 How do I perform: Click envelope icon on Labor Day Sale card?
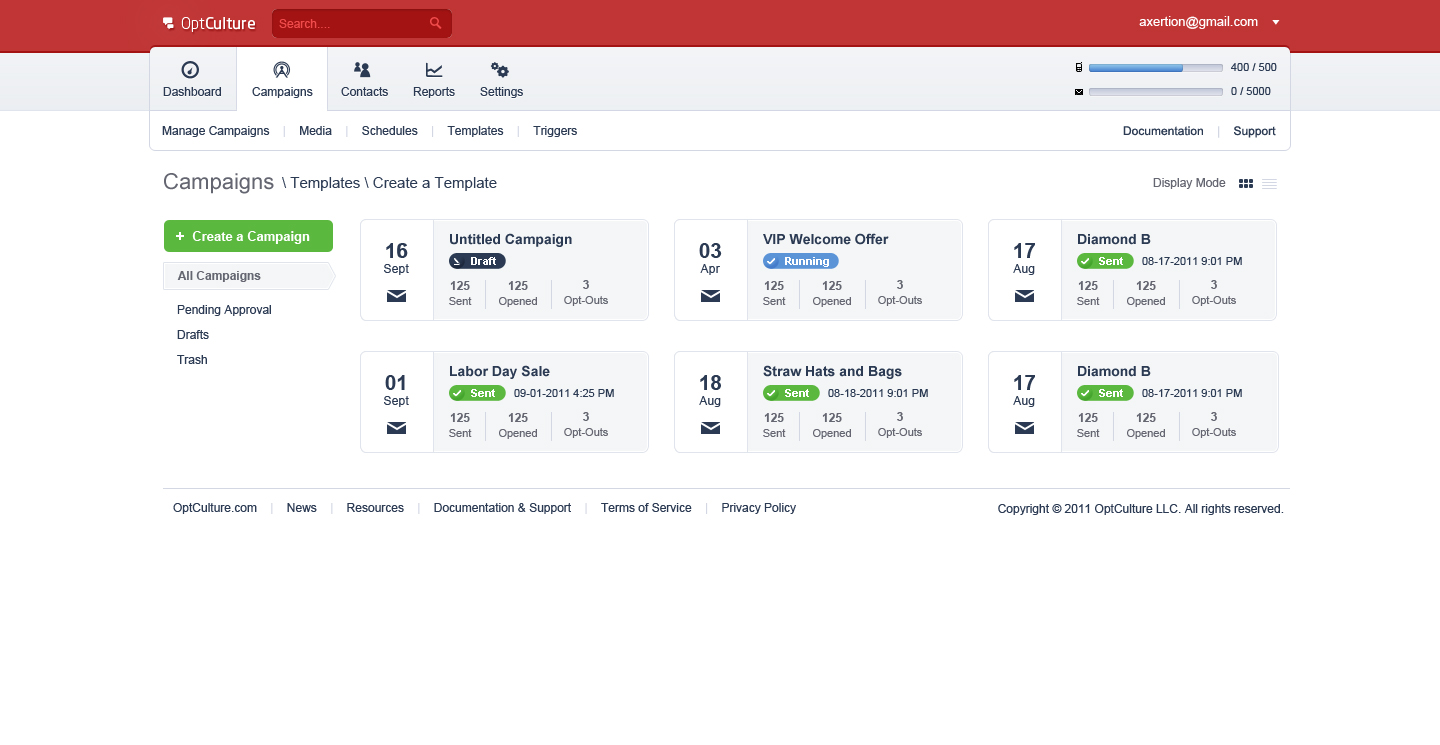(396, 428)
